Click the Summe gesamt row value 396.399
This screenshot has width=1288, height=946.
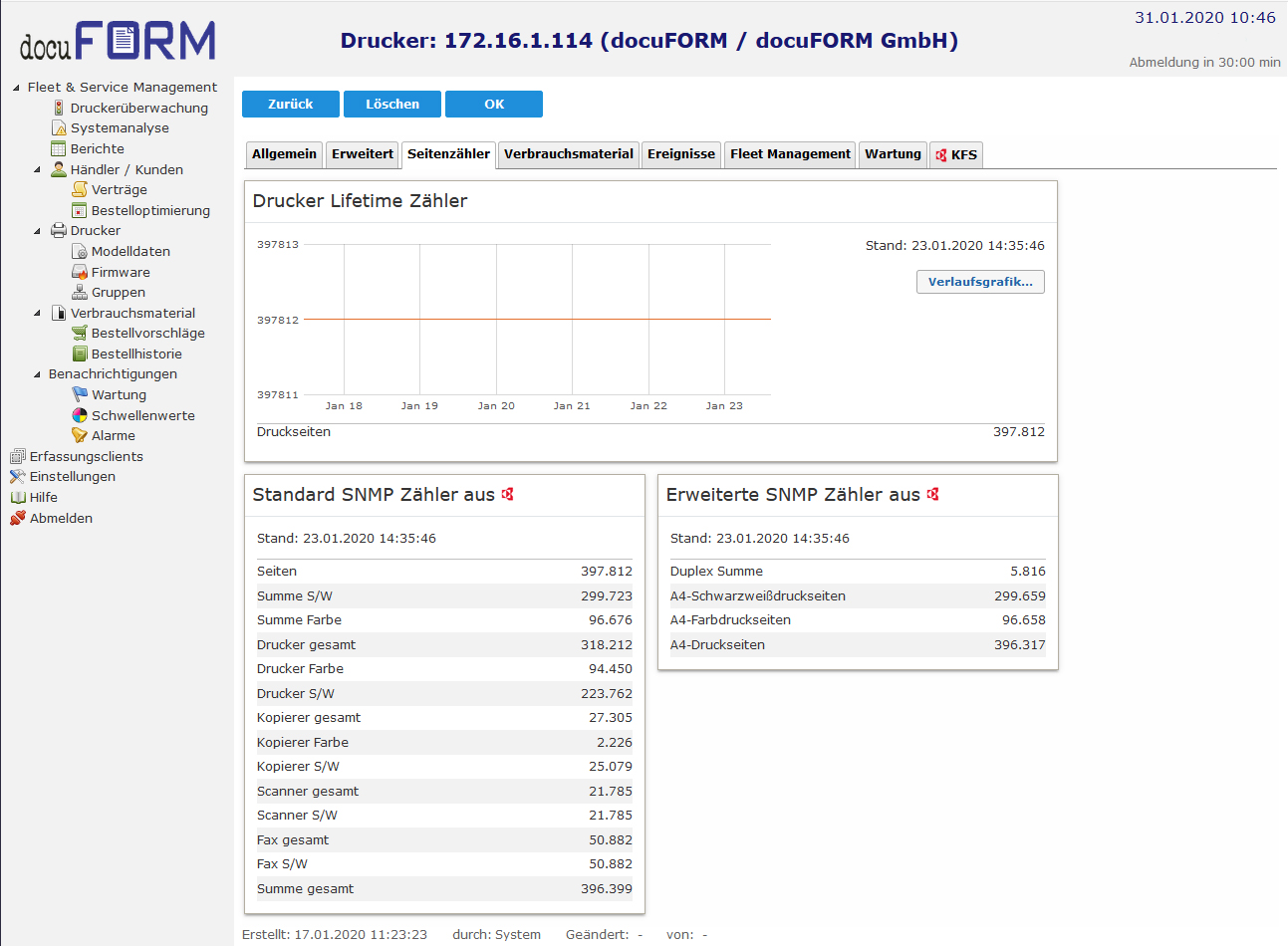point(607,888)
